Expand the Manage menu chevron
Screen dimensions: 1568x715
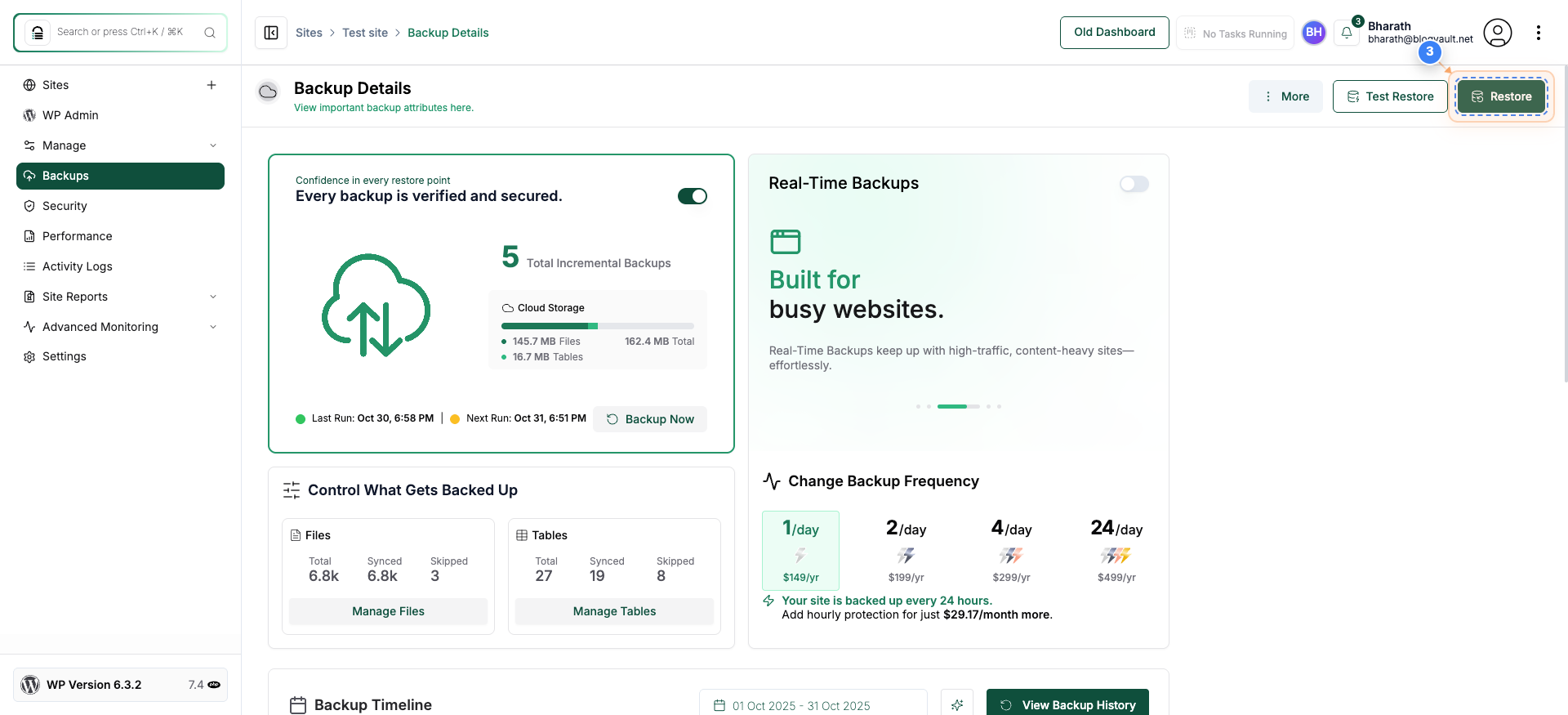click(213, 145)
